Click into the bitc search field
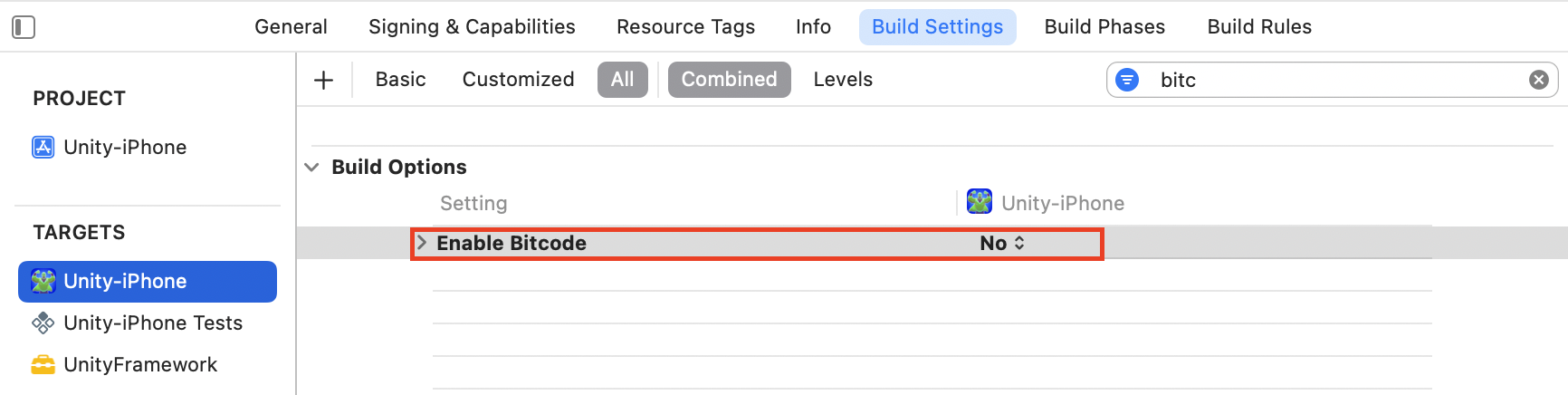Image resolution: width=1568 pixels, height=395 pixels. point(1331,80)
